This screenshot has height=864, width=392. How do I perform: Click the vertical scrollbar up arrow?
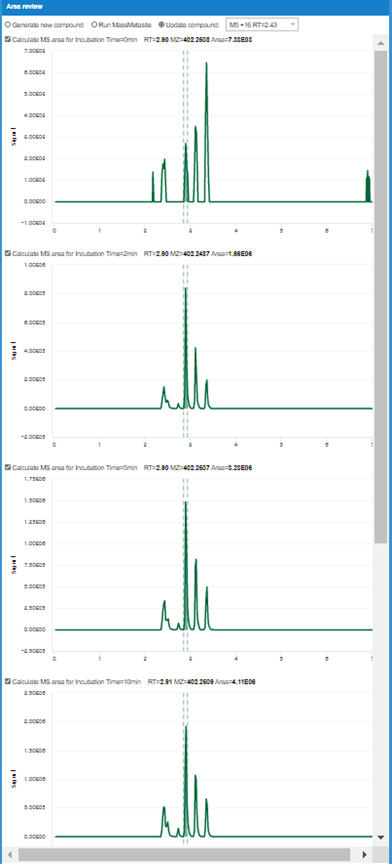coord(380,43)
